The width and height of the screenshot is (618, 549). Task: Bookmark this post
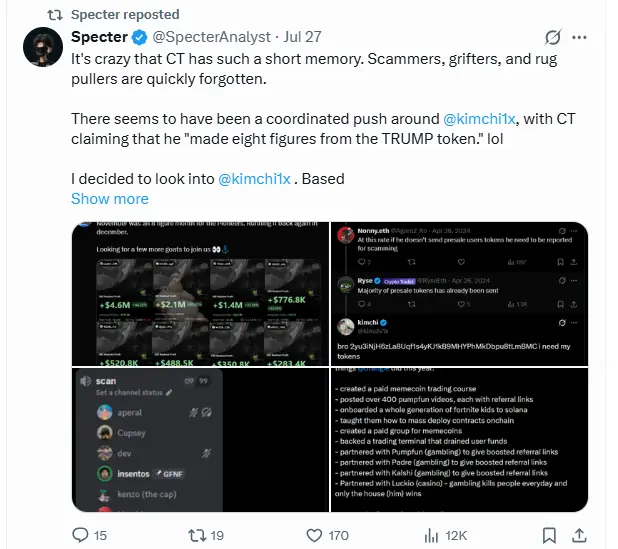[x=549, y=535]
